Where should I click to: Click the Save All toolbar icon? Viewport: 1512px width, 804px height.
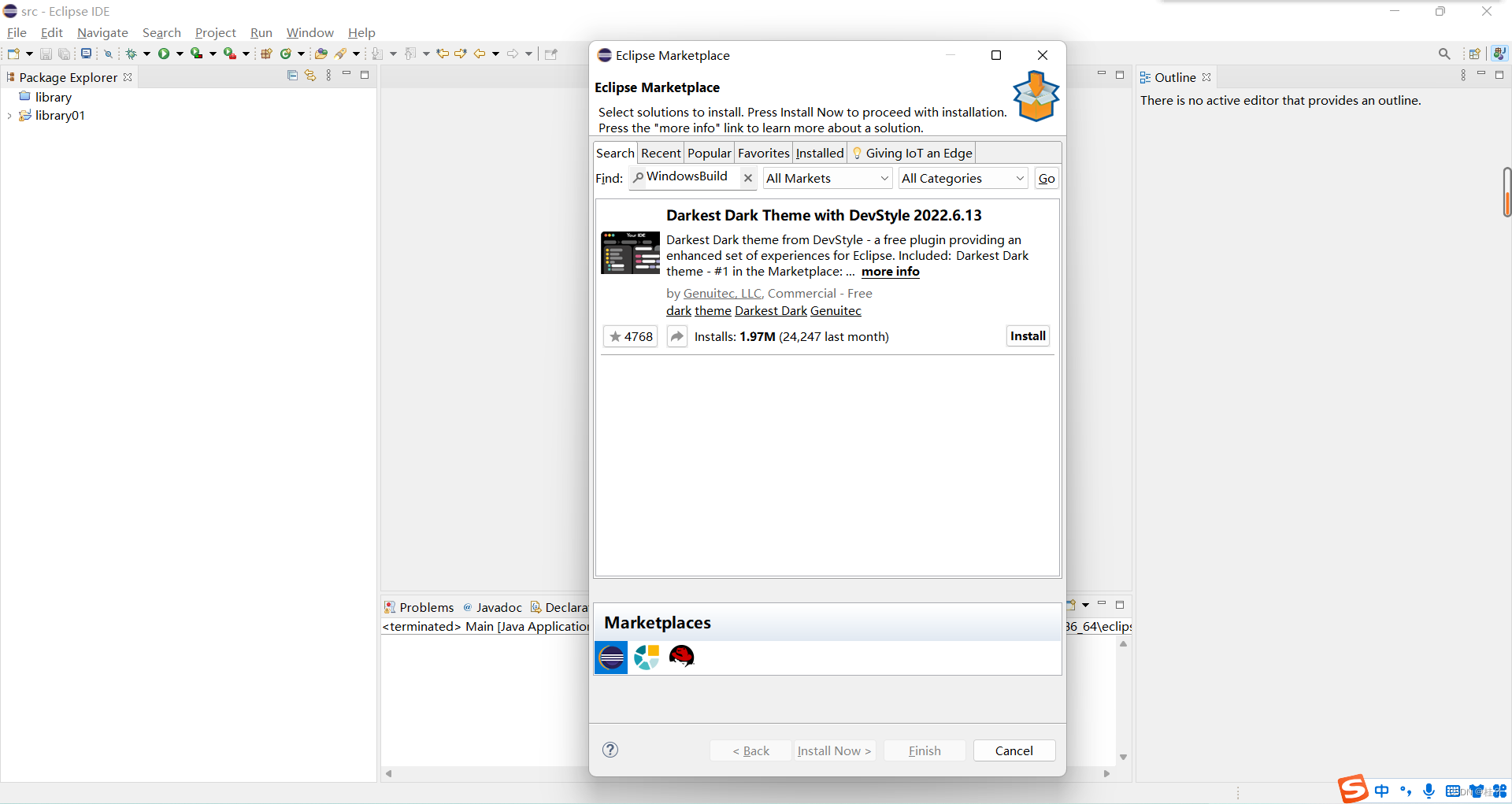point(65,54)
